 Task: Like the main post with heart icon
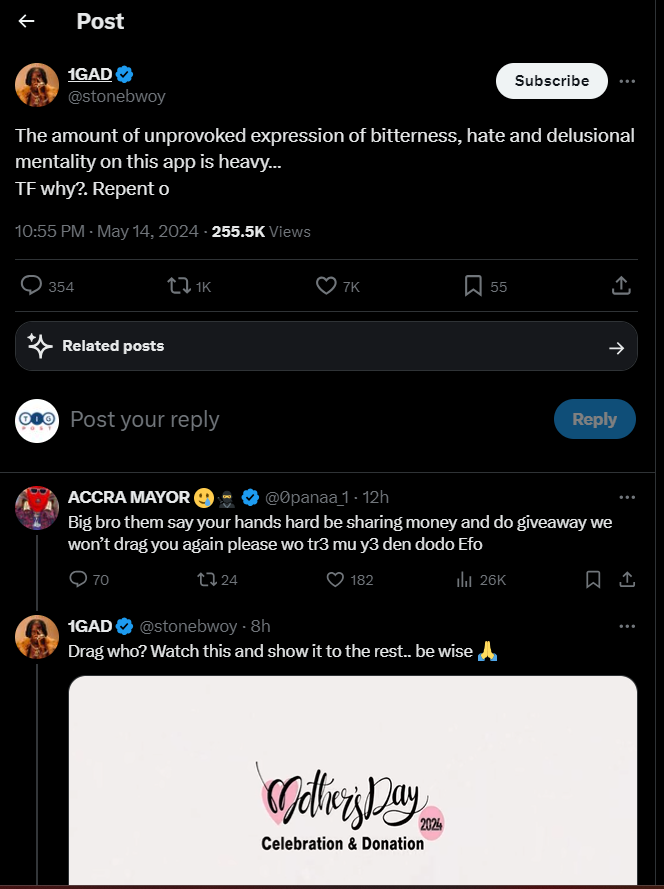point(326,286)
